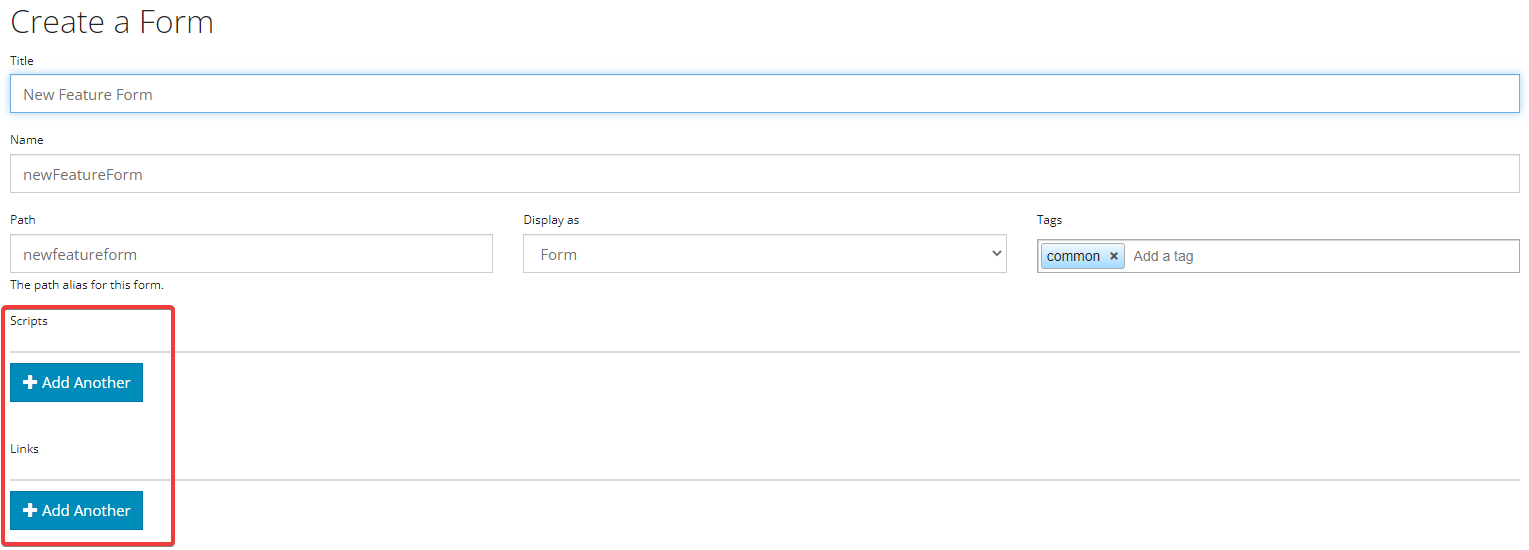Add another link entry under Links
The height and width of the screenshot is (550, 1529).
(77, 511)
